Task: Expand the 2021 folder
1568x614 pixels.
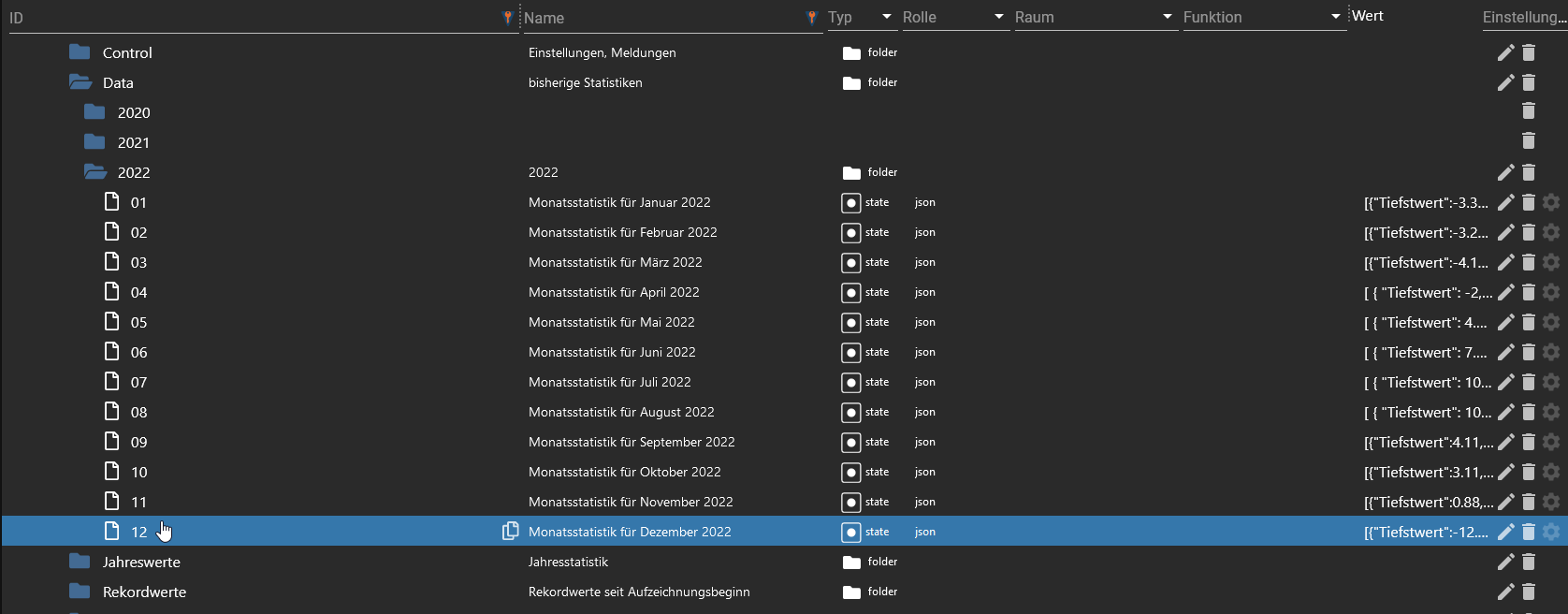Action: click(95, 142)
